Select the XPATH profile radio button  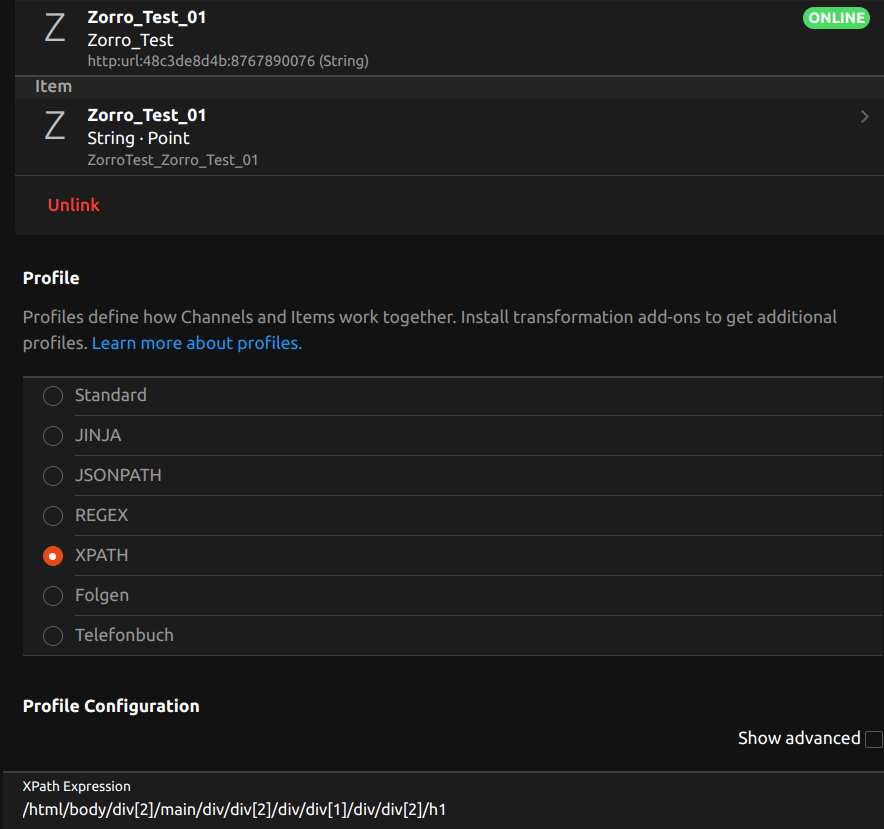click(x=53, y=556)
